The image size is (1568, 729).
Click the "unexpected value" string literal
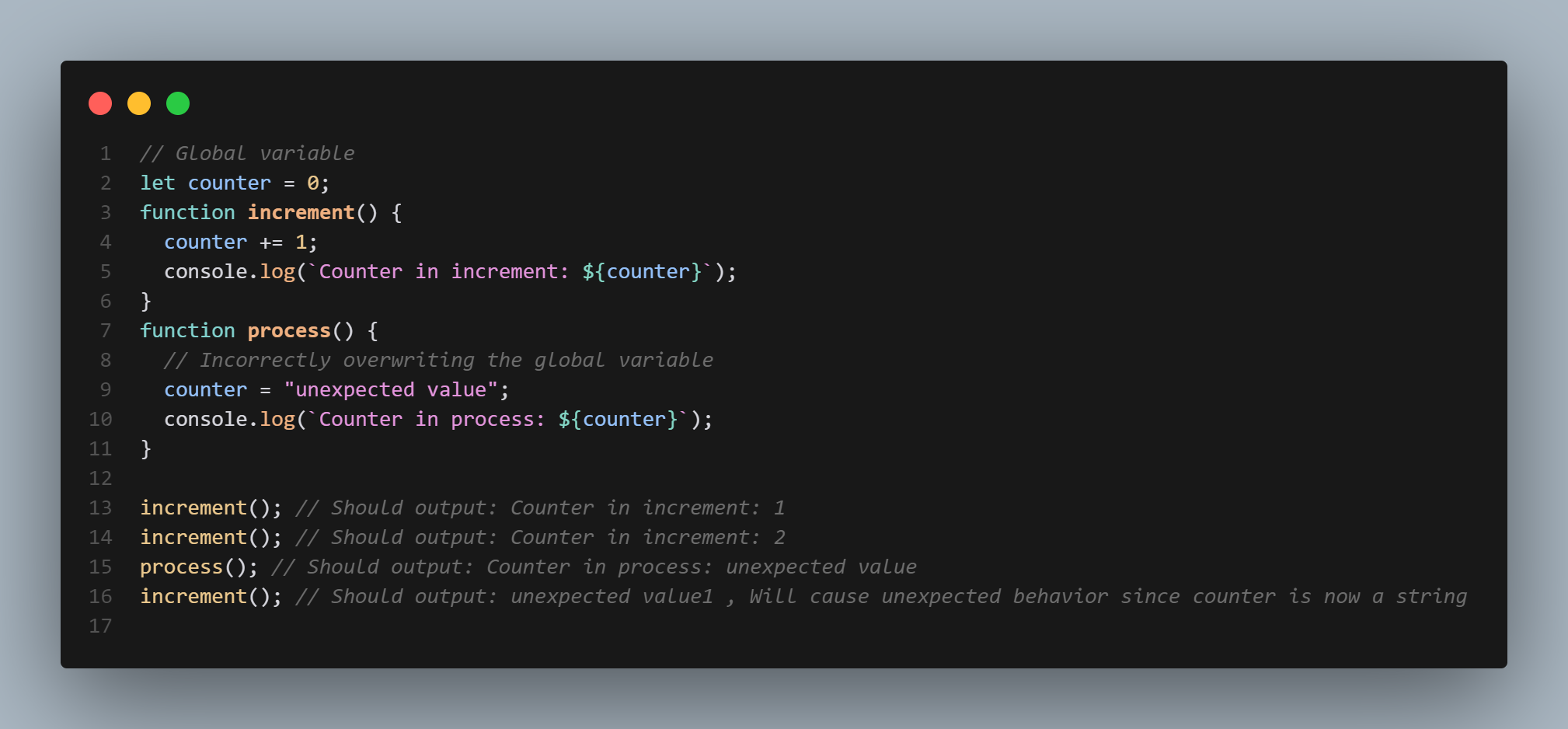[391, 390]
